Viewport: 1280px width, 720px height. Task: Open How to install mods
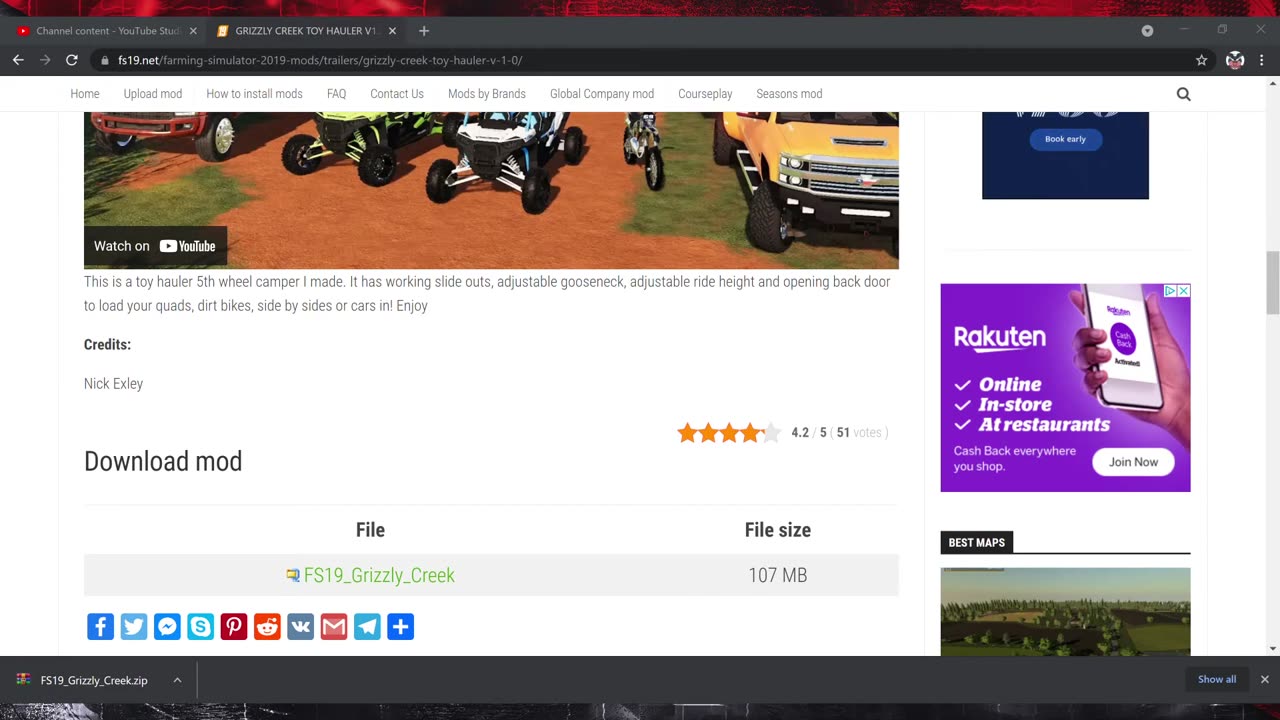pos(254,94)
